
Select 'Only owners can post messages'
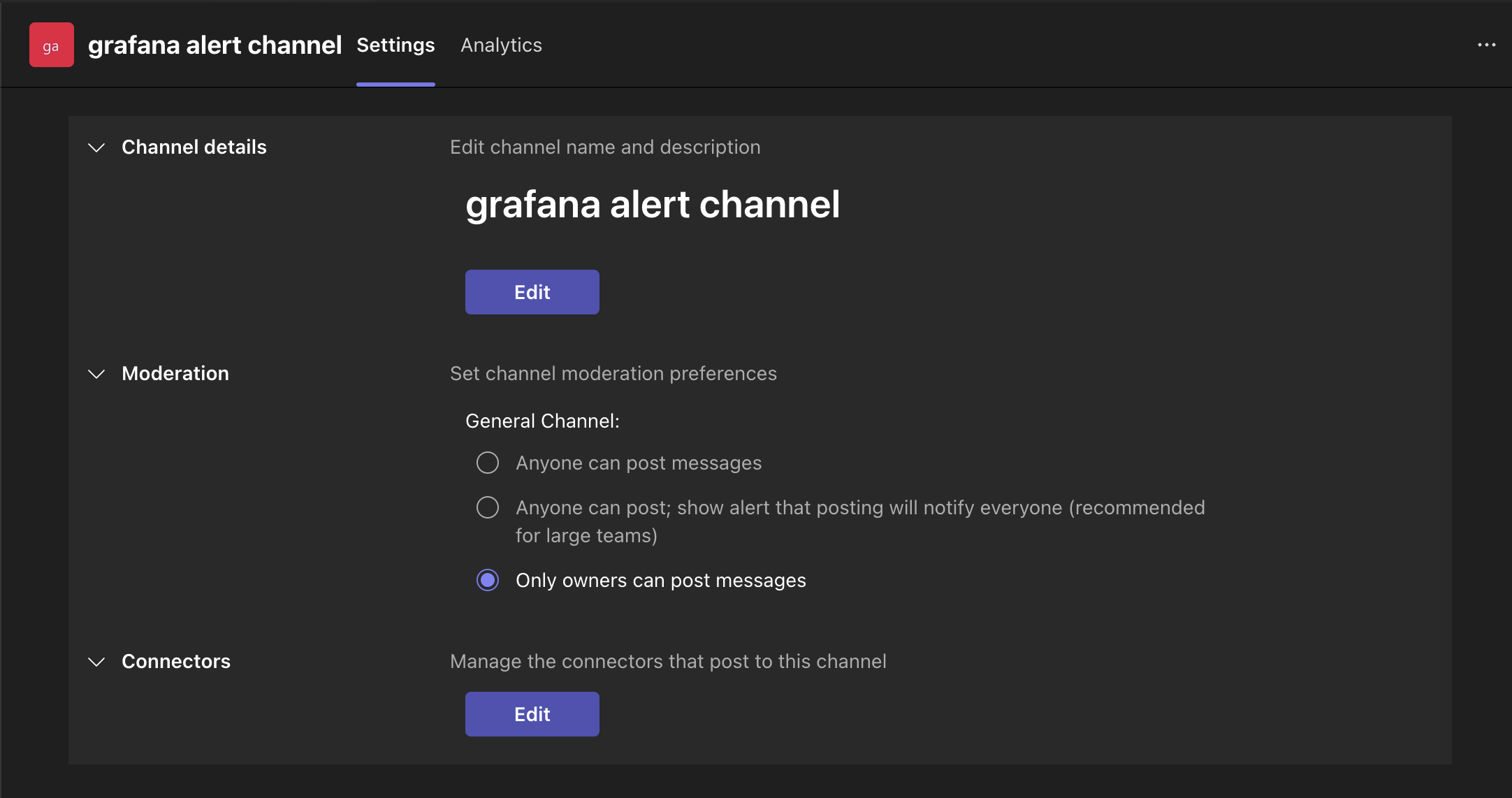(x=488, y=580)
